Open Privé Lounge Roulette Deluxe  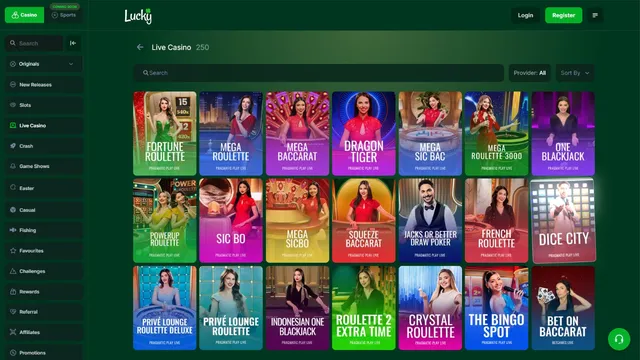(x=164, y=308)
